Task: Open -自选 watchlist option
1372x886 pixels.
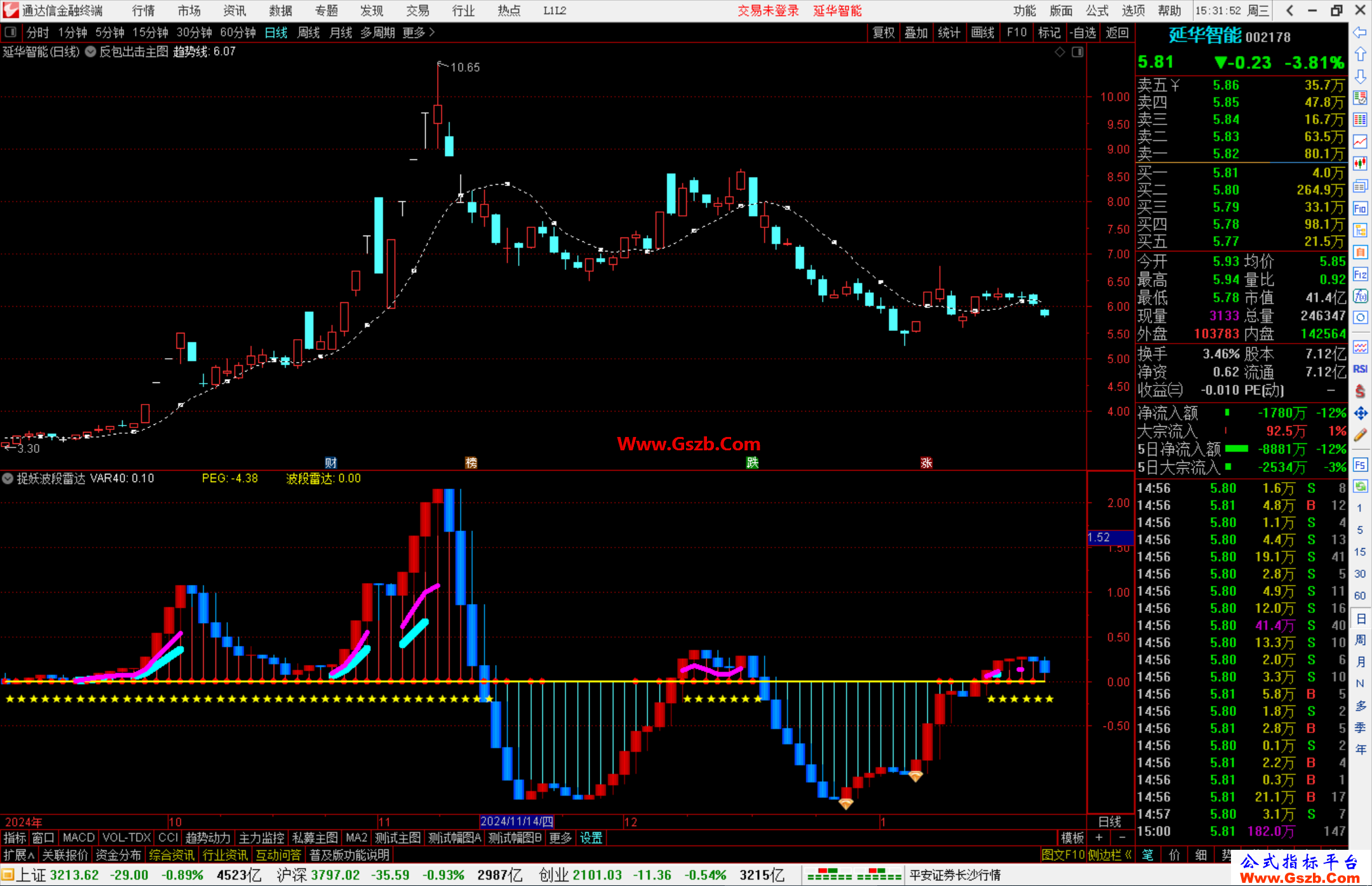Action: 1082,32
